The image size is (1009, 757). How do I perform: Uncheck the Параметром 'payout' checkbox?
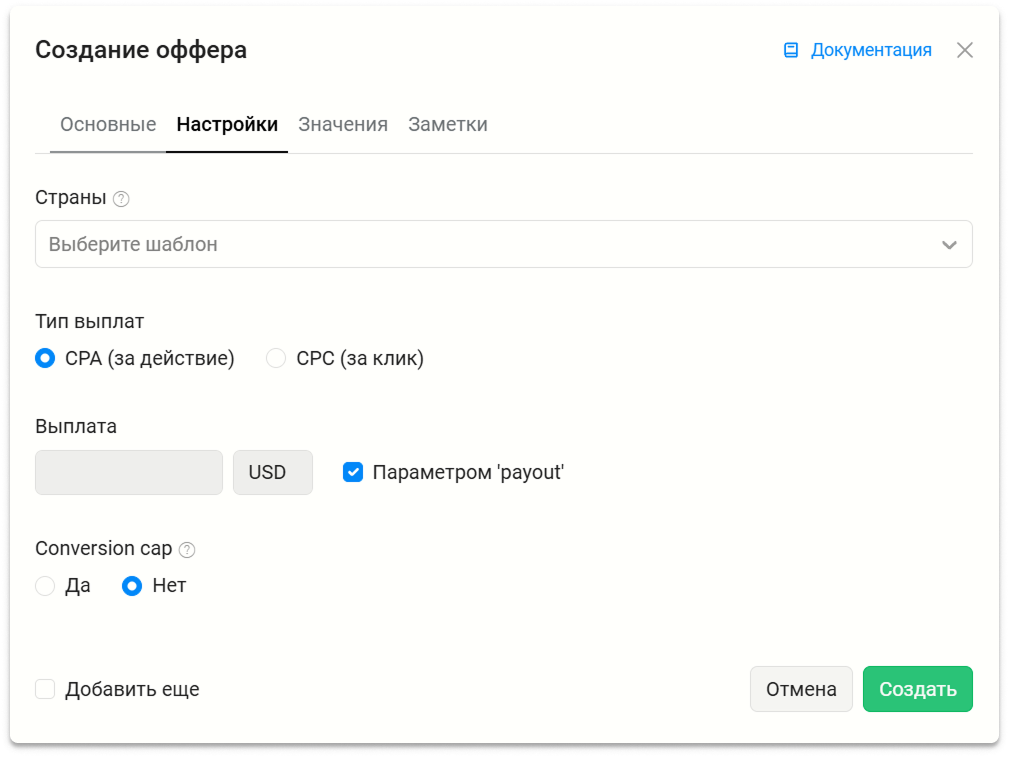[353, 472]
